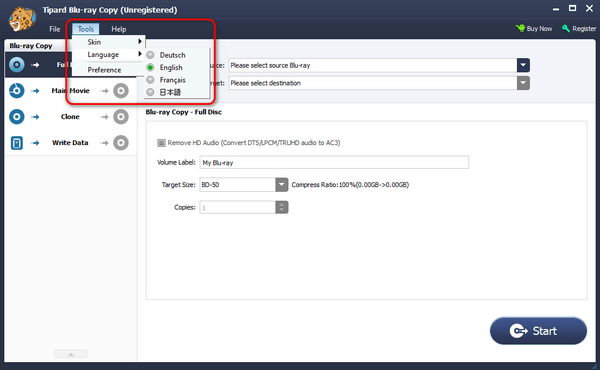Image resolution: width=600 pixels, height=370 pixels.
Task: Click the blue arrow beside Write Data
Action: click(35, 143)
